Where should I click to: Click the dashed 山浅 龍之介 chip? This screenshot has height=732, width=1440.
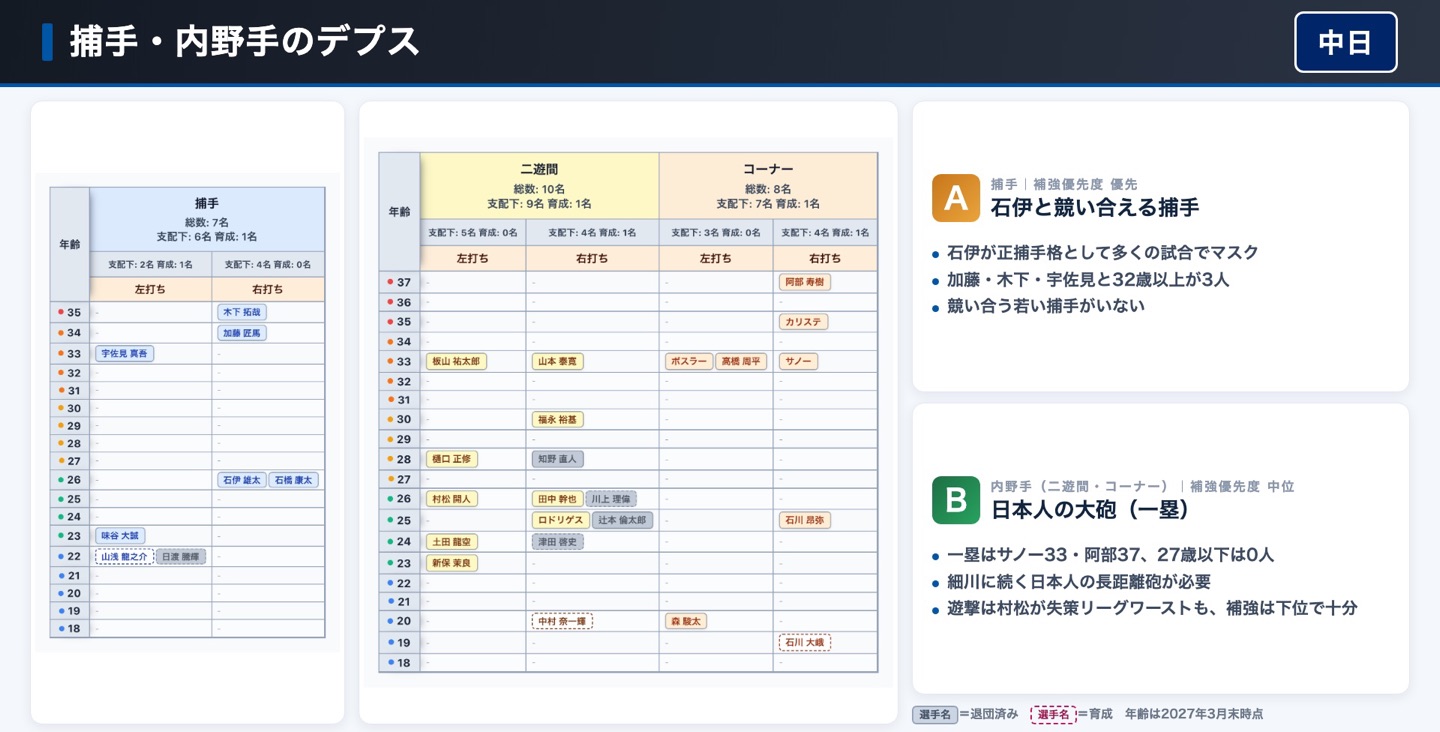124,556
